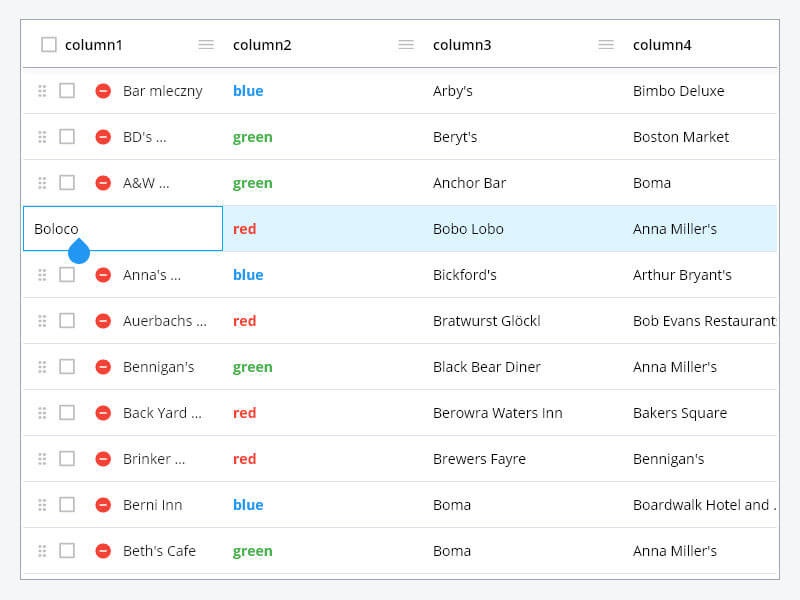Viewport: 800px width, 600px height.
Task: Delete the Brinker row
Action: tap(102, 458)
